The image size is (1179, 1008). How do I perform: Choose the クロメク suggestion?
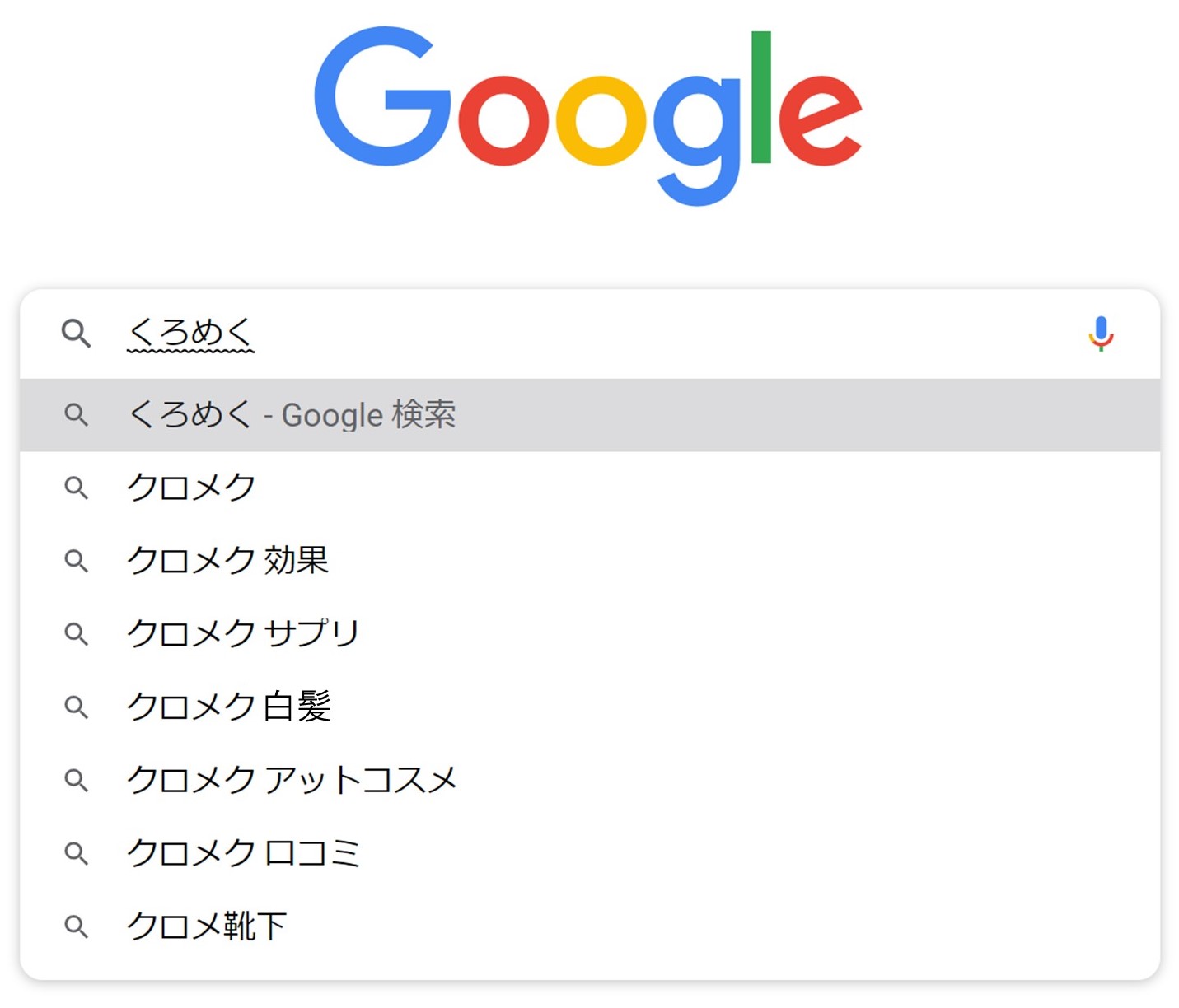point(590,488)
